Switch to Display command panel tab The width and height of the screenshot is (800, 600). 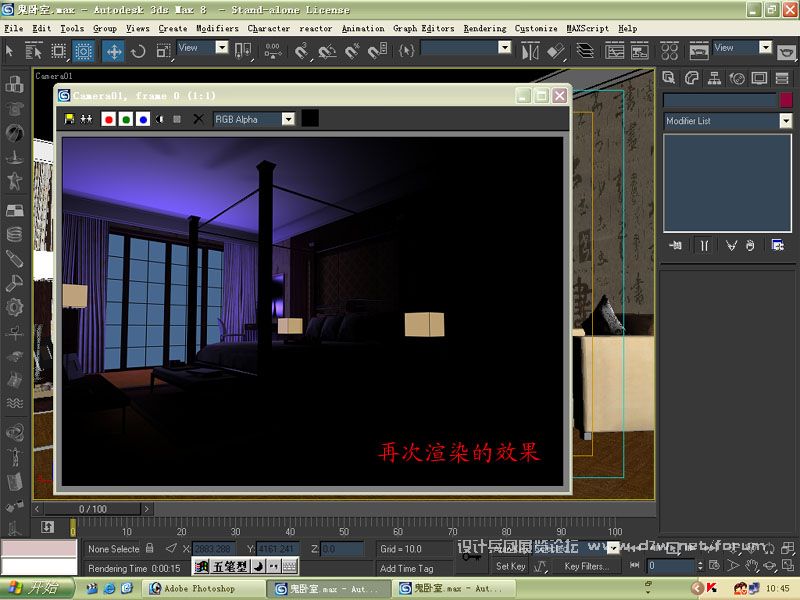pyautogui.click(x=759, y=78)
